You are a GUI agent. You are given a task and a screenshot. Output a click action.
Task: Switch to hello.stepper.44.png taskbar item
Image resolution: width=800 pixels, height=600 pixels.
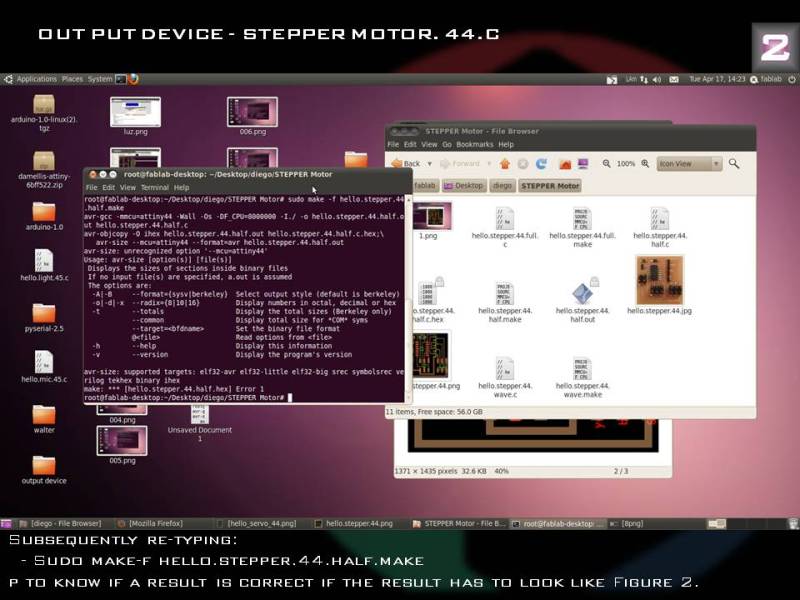coord(354,523)
